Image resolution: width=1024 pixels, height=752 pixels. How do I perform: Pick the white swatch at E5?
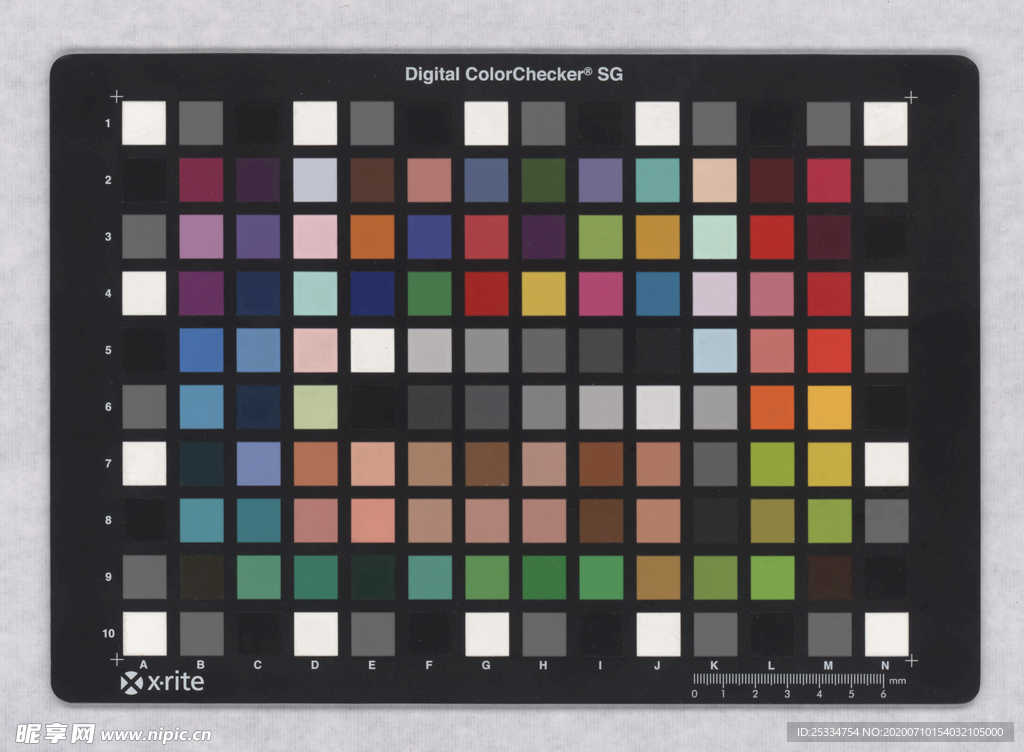point(372,351)
